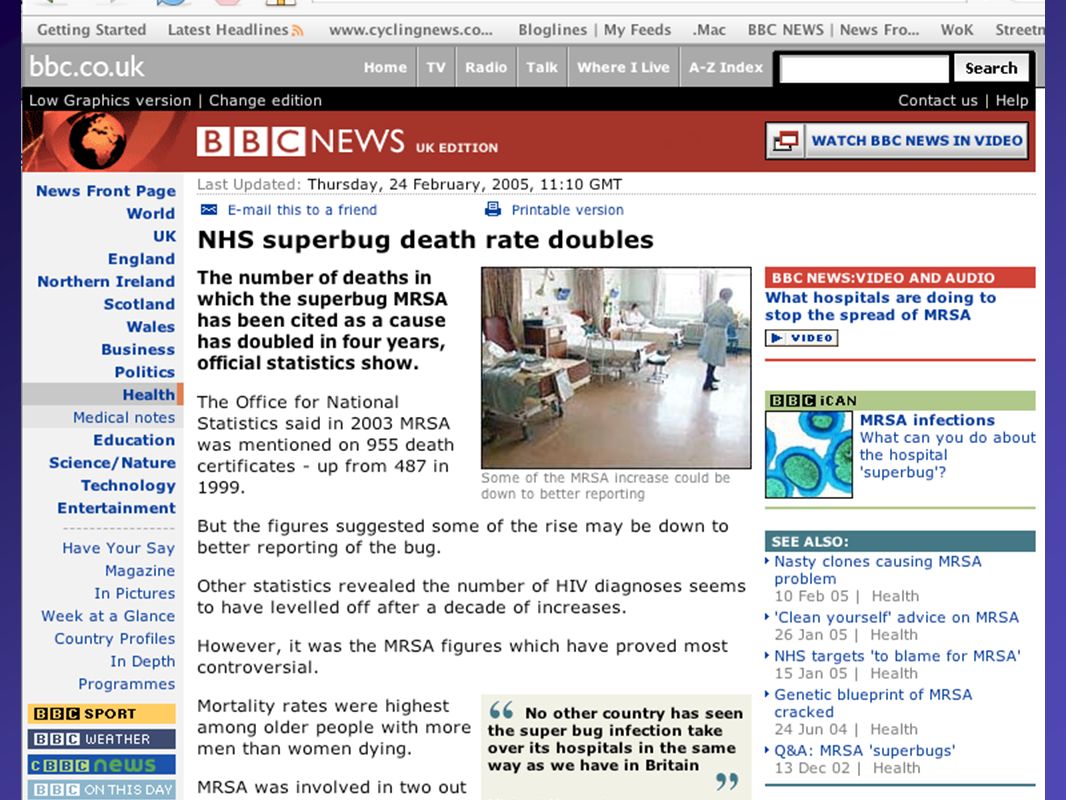Click the video window icon beside Watch BBC News
The width and height of the screenshot is (1066, 800).
[785, 141]
